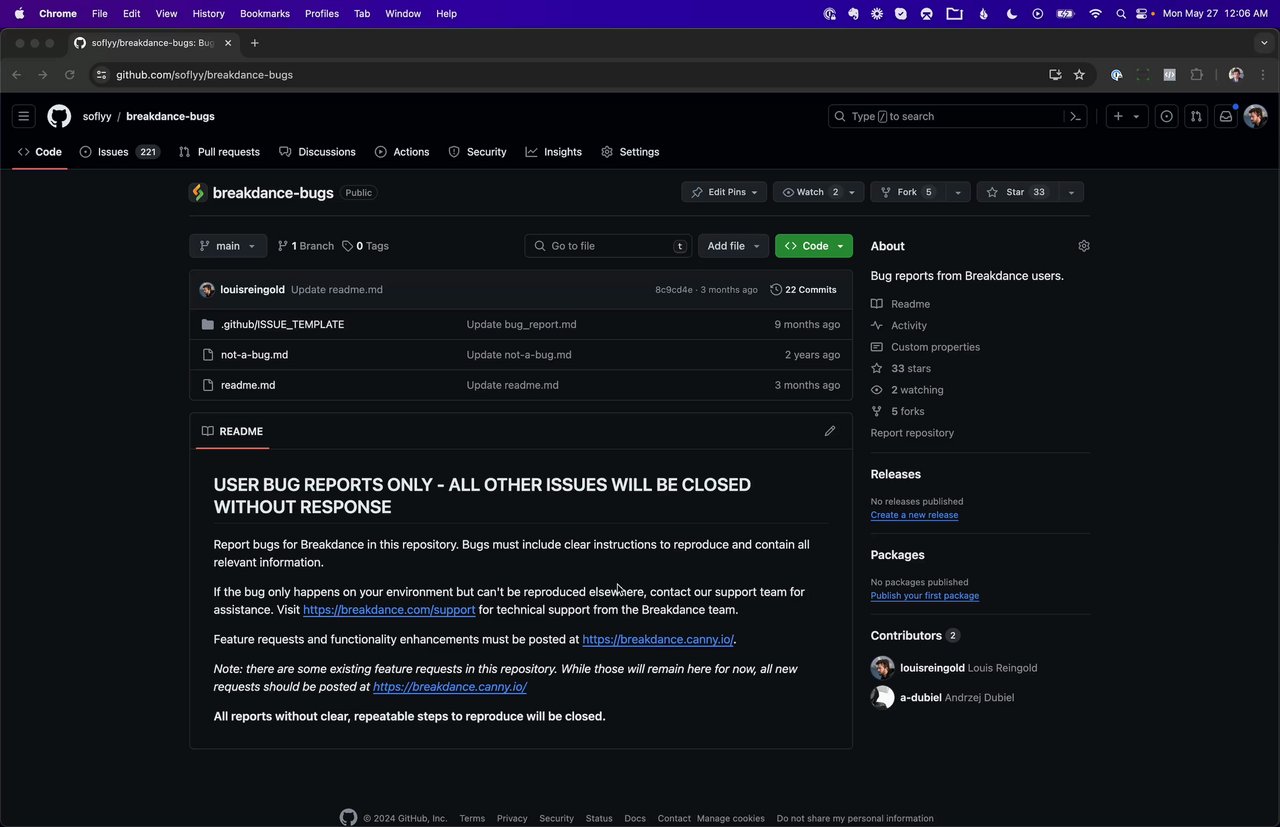The image size is (1280, 827).
Task: Click the README tab heading
Action: [232, 431]
